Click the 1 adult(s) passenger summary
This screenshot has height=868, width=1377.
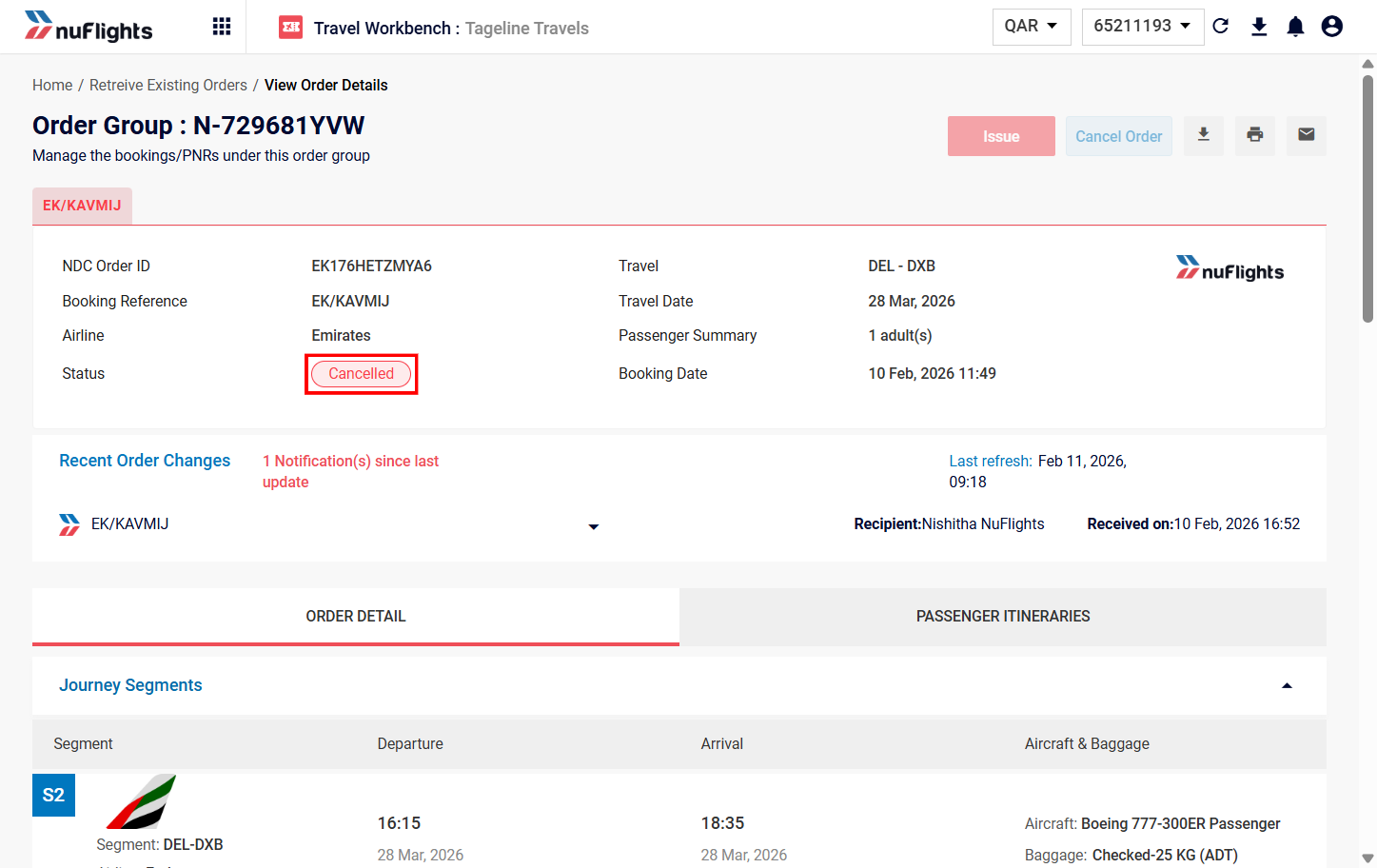click(x=900, y=336)
